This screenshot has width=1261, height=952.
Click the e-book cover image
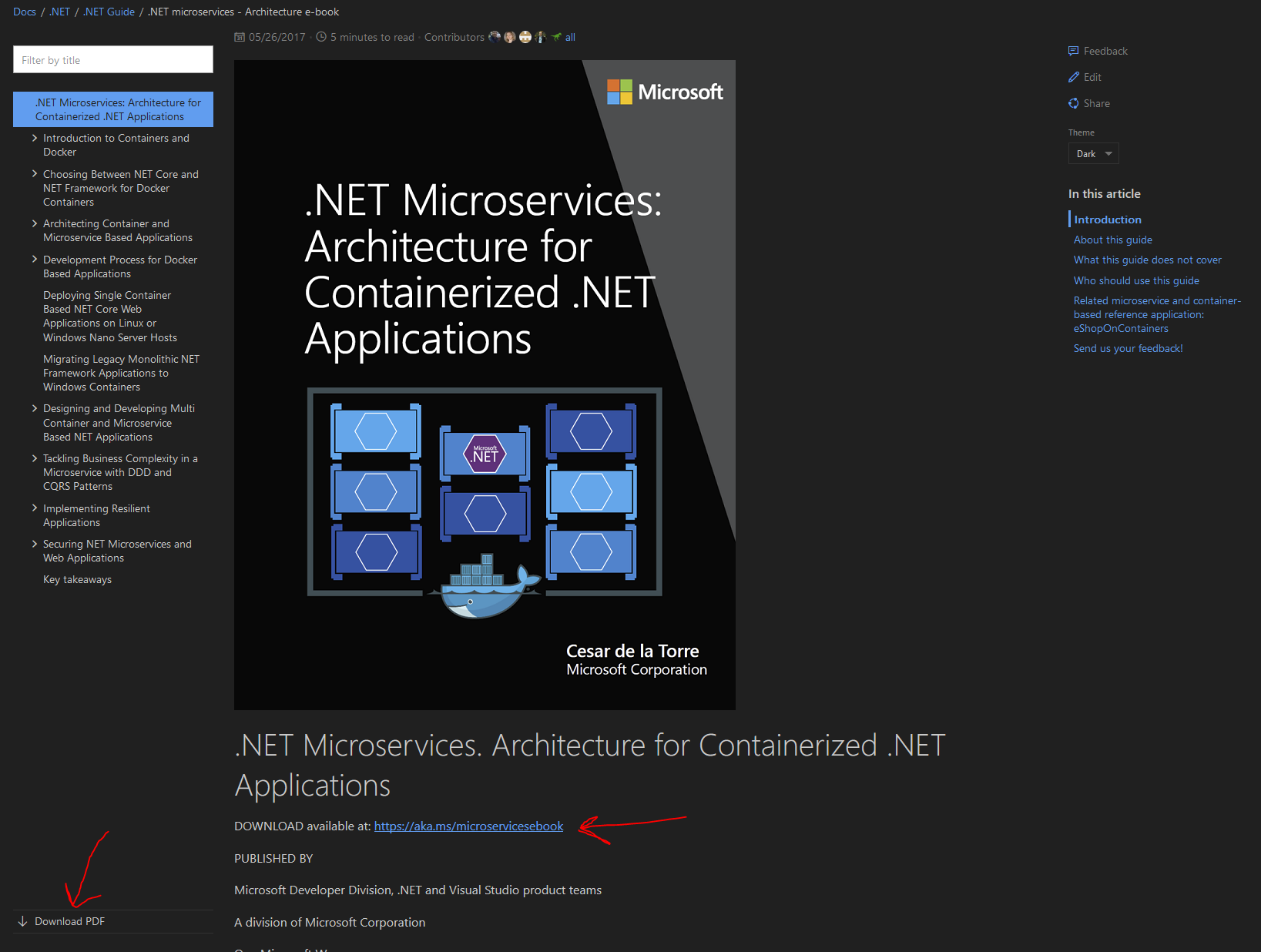click(x=485, y=385)
